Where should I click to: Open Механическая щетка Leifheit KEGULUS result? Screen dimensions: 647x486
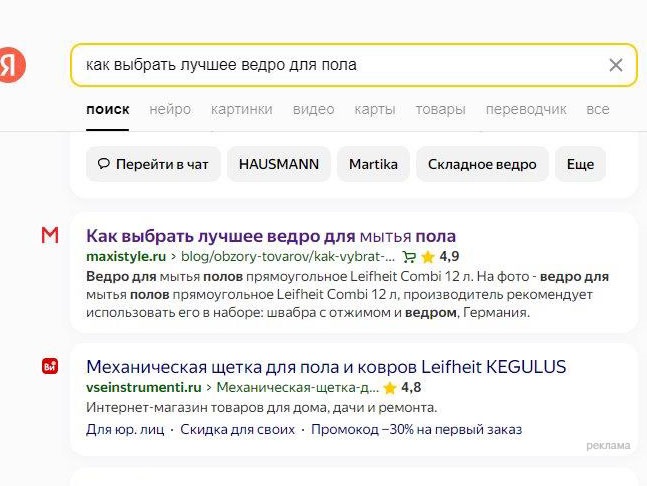pos(326,367)
